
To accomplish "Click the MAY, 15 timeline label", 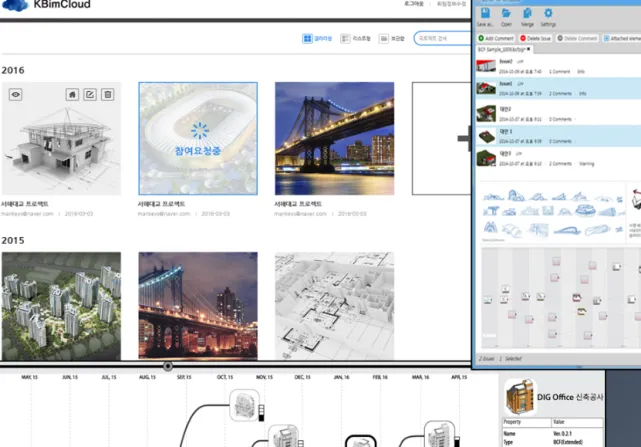I will [x=29, y=377].
